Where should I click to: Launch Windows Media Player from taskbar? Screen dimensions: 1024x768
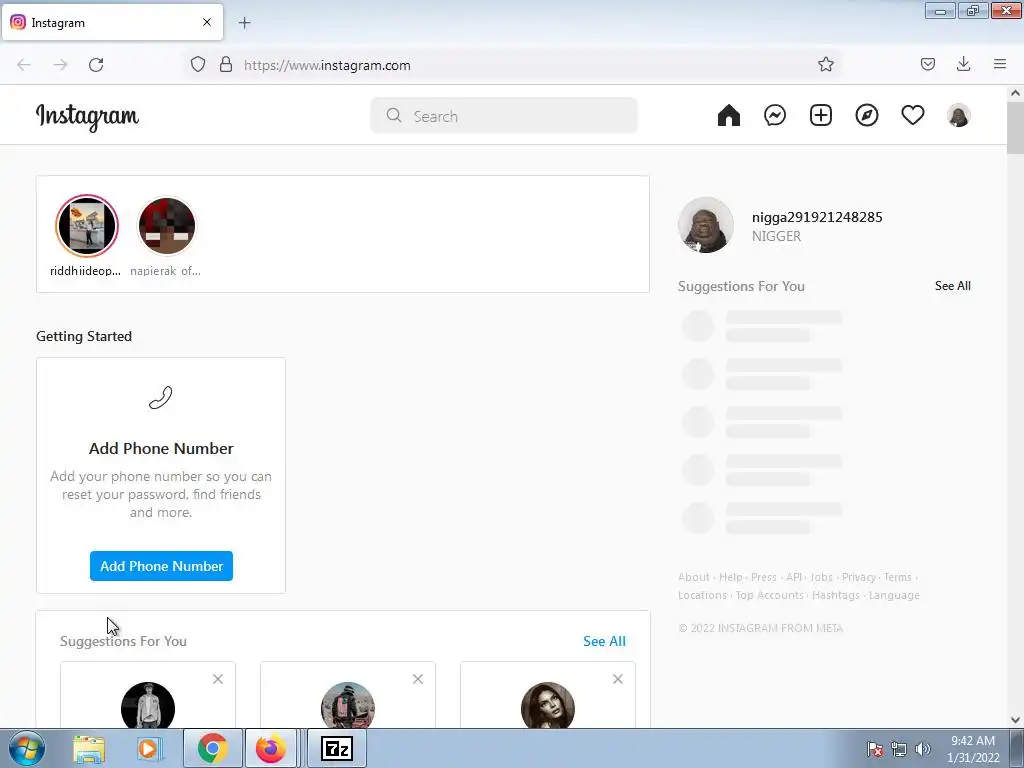pos(150,748)
